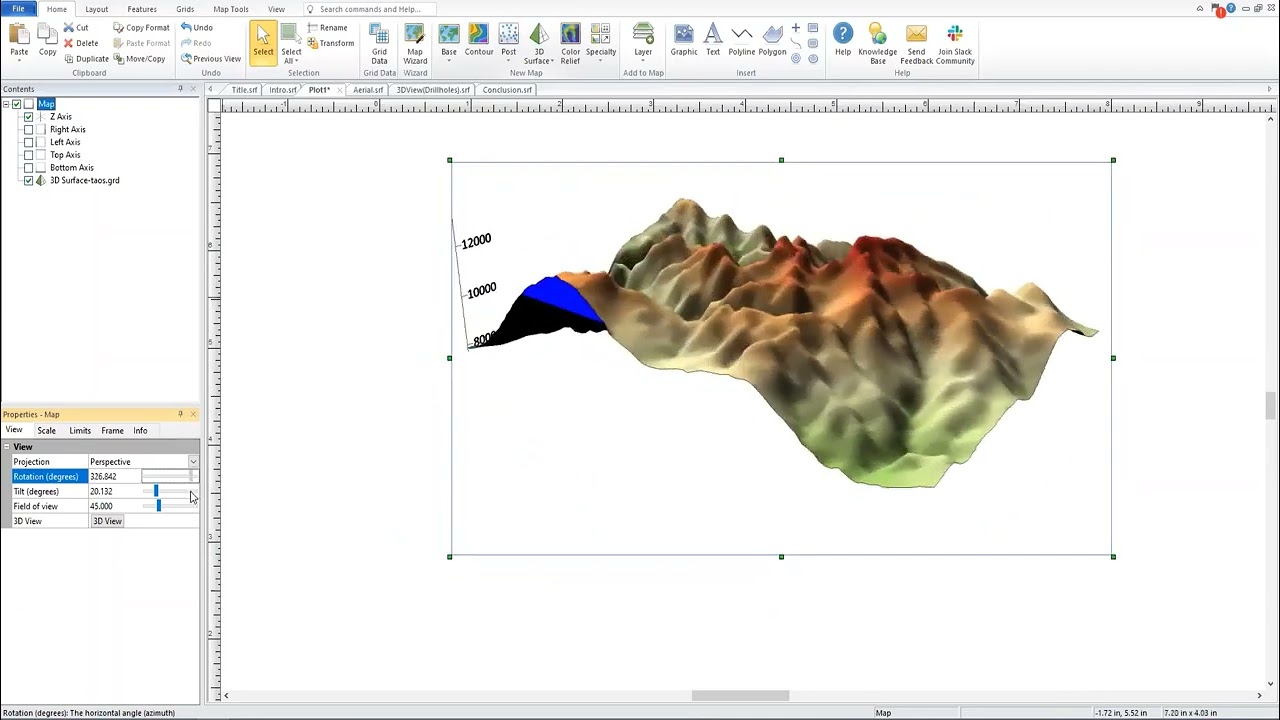Open the Projection dropdown
Screen dimensions: 1280x720
coord(193,462)
